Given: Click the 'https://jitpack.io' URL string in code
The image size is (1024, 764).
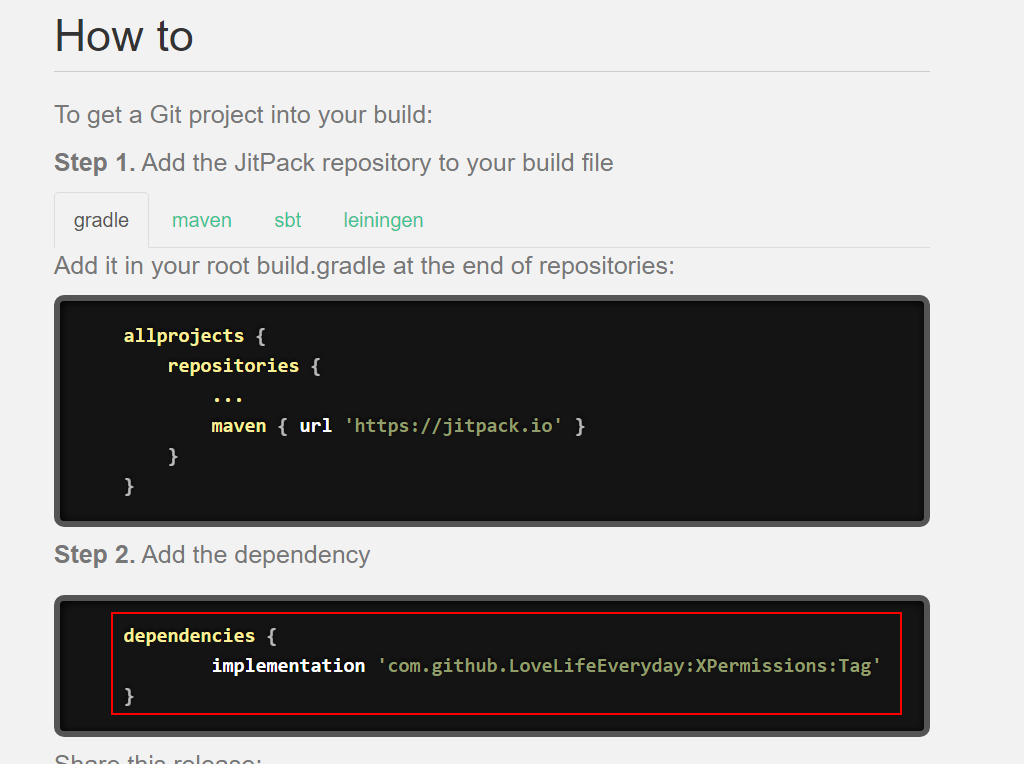Looking at the screenshot, I should click(x=453, y=426).
